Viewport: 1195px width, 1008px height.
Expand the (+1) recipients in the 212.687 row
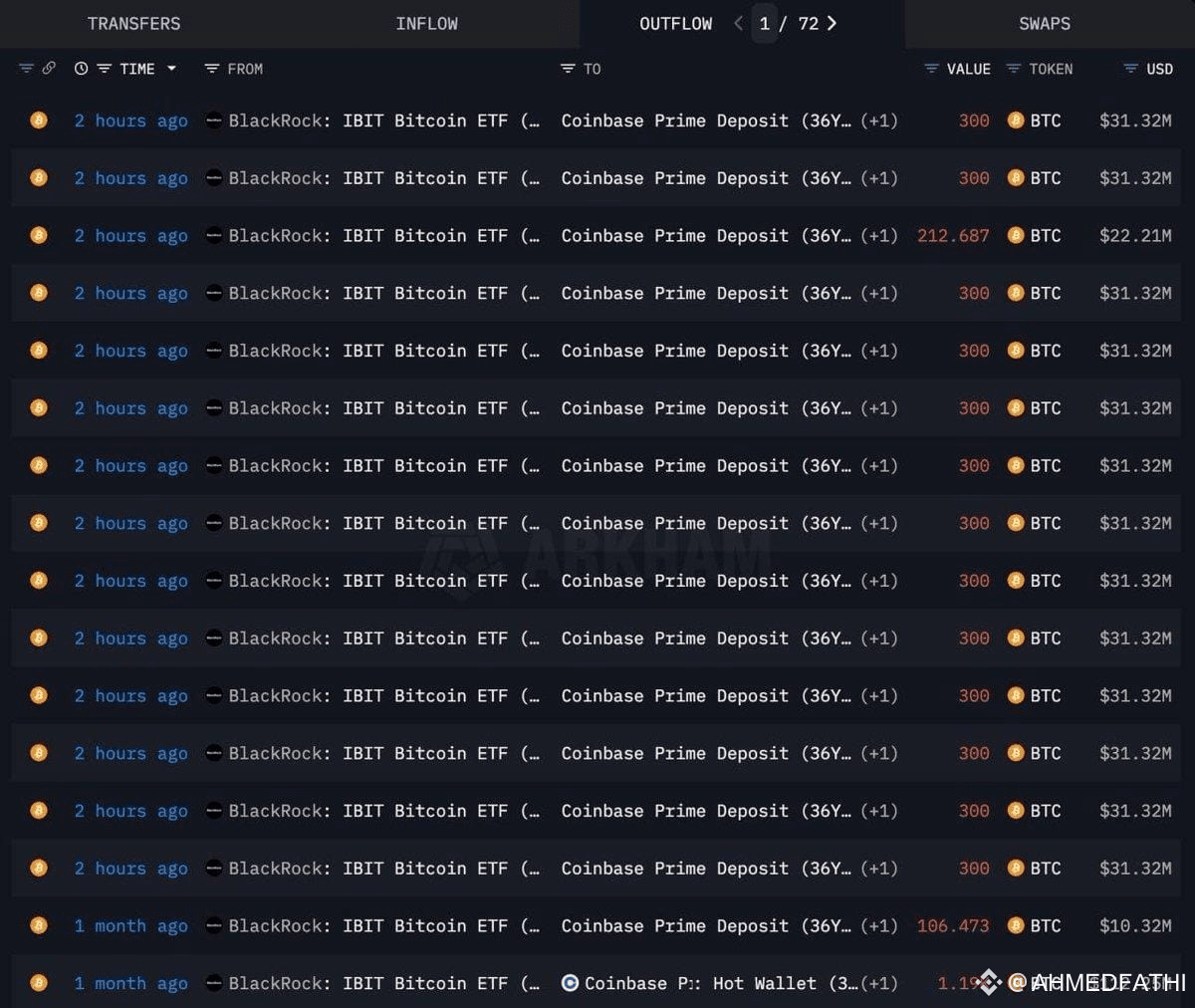879,236
